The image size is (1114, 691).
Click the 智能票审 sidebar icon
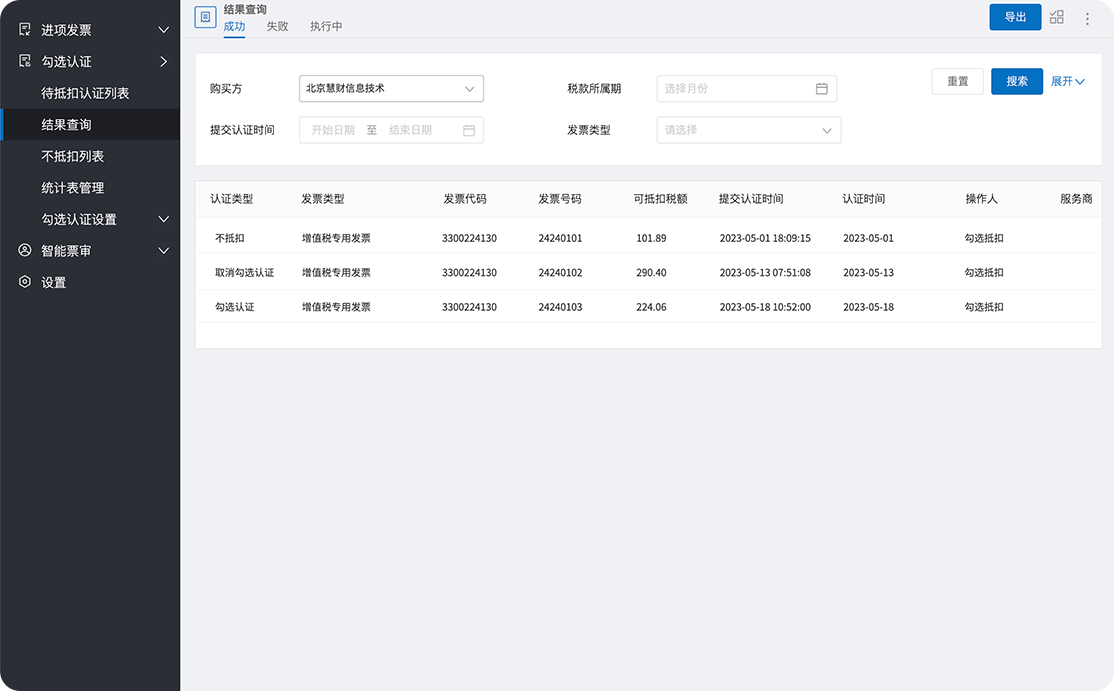click(25, 251)
